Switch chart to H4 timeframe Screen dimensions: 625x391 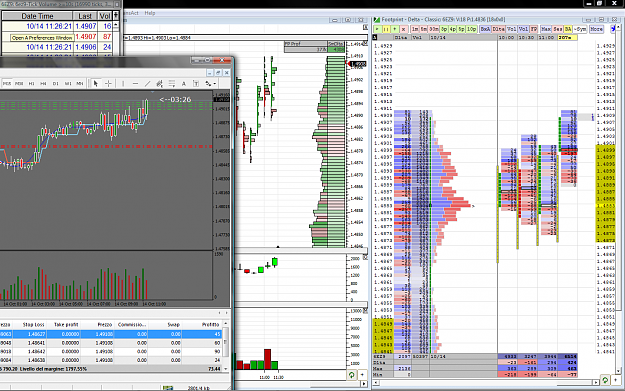(43, 83)
